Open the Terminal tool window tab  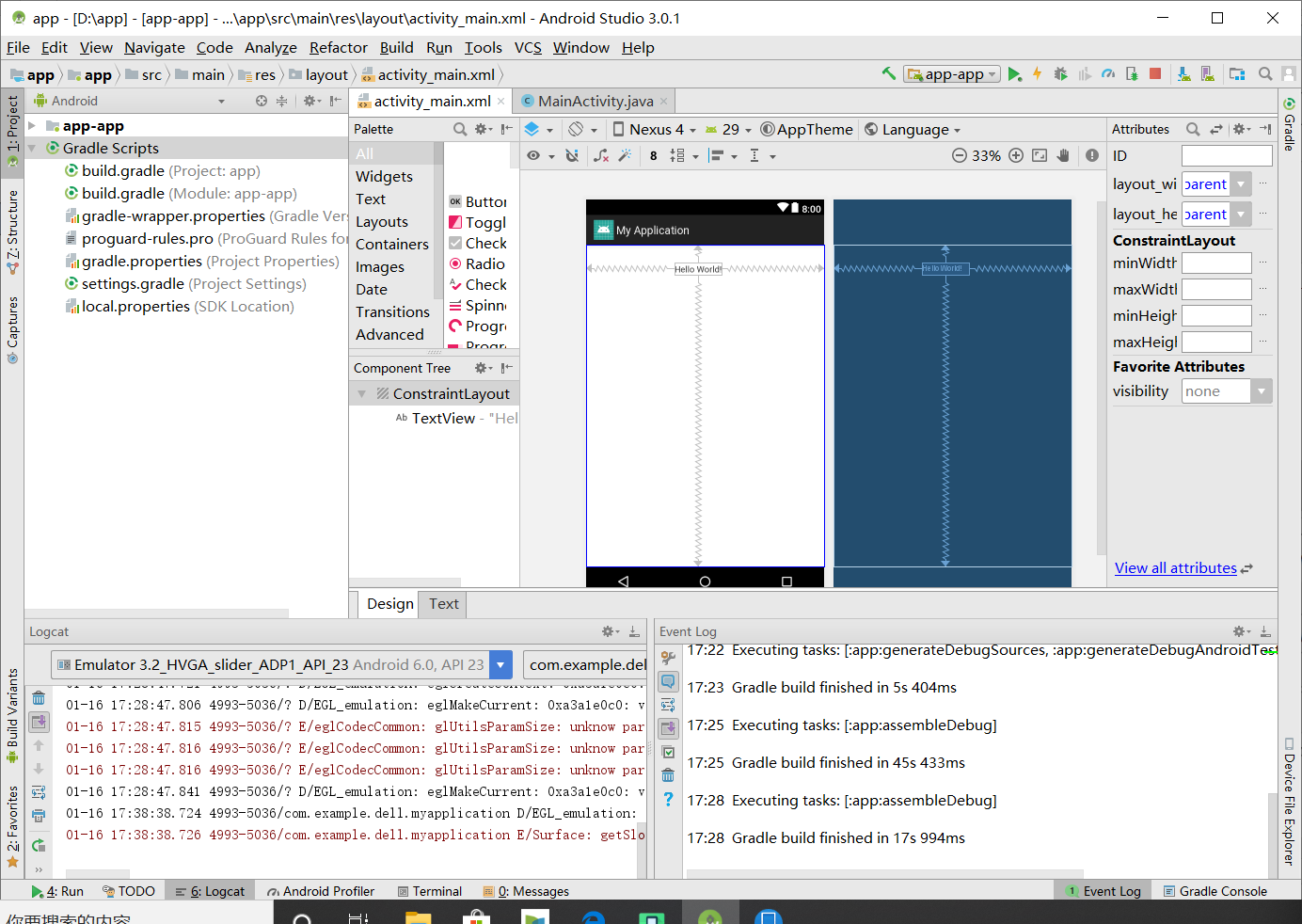tap(429, 891)
